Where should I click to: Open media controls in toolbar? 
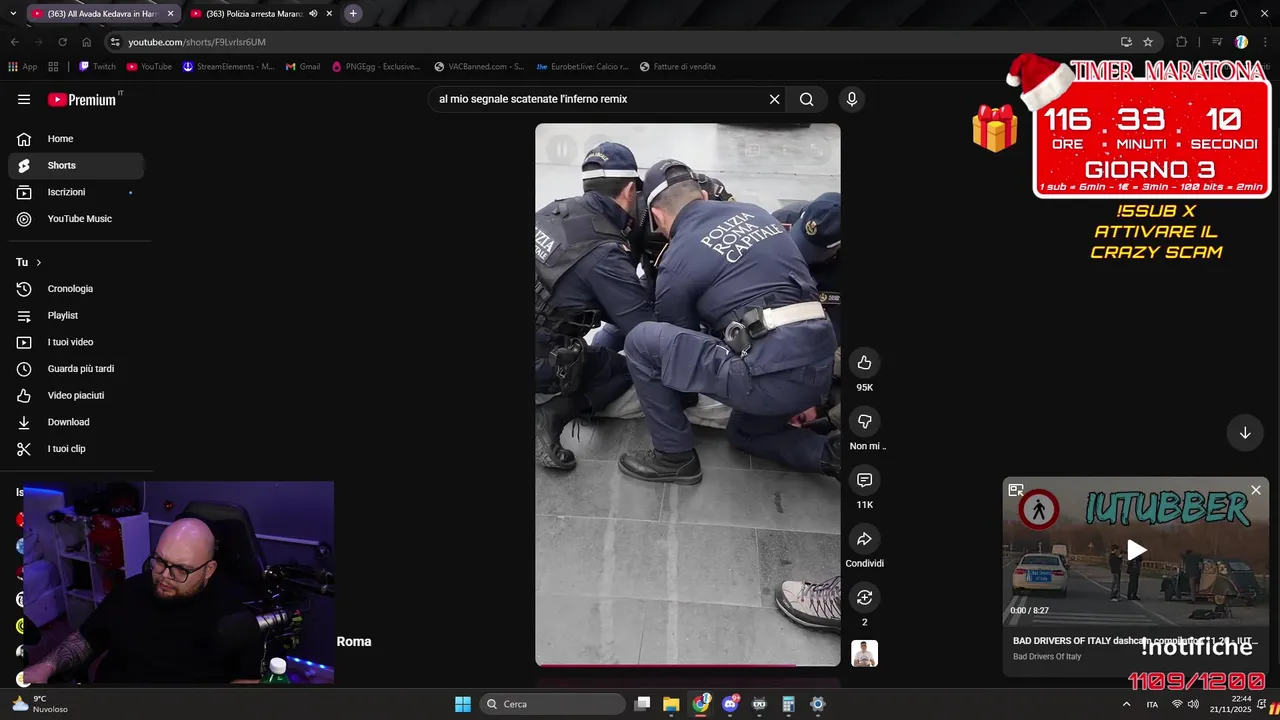[x=1217, y=42]
